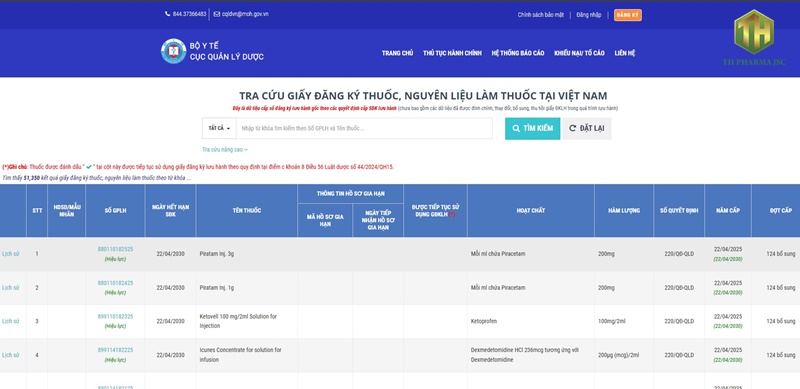The height and width of the screenshot is (389, 800).
Task: Select the Piratam Inj. 1g drug name
Action: coord(217,287)
